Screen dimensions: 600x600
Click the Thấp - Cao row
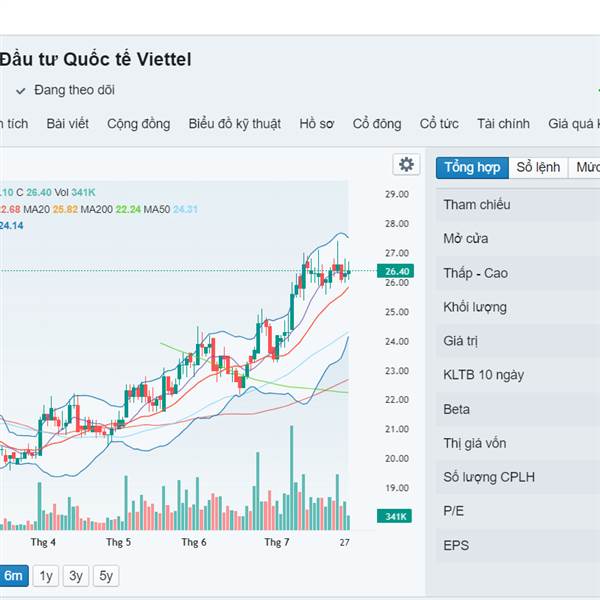pyautogui.click(x=518, y=273)
